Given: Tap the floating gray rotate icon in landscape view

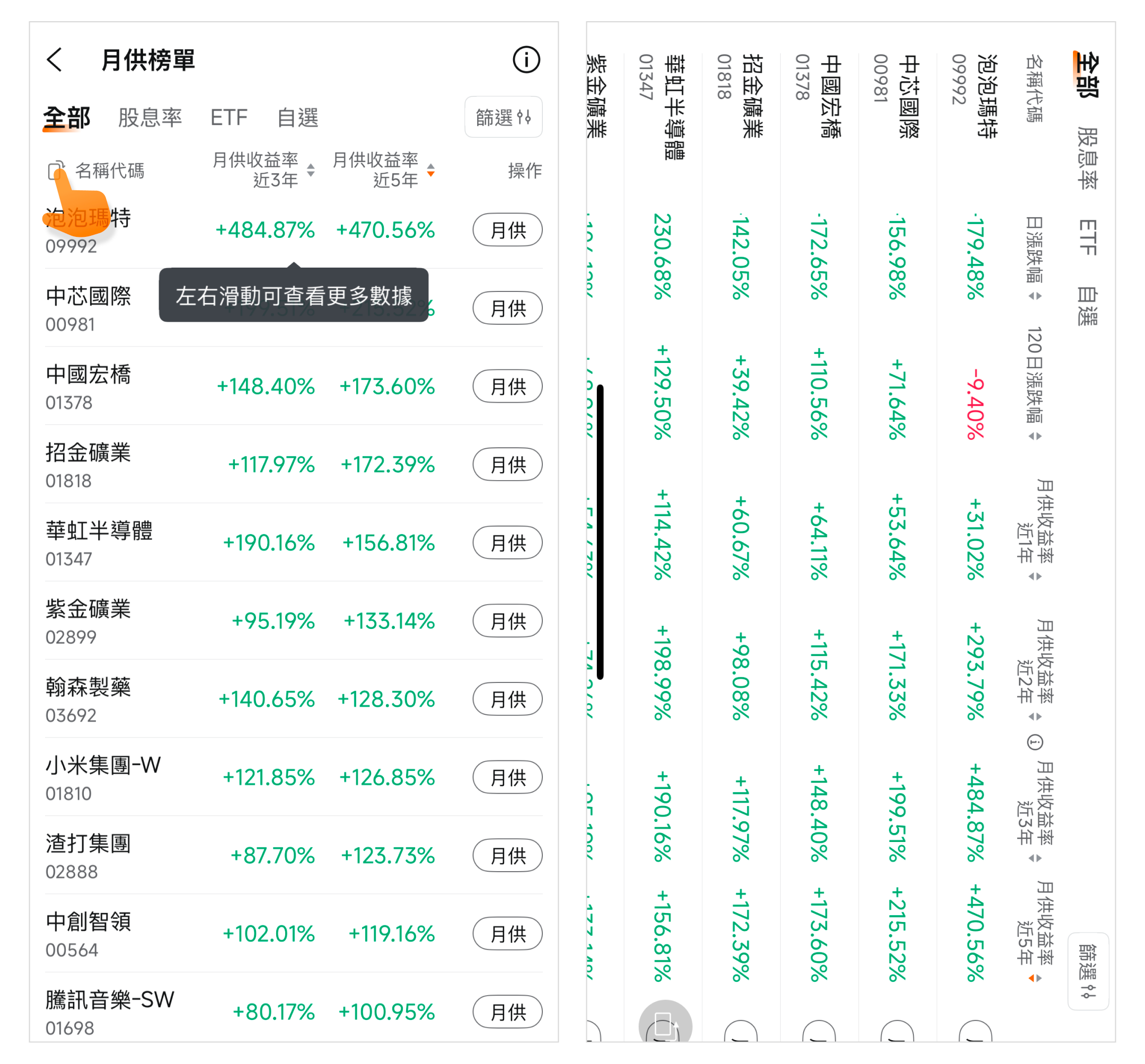Looking at the screenshot, I should (665, 1026).
